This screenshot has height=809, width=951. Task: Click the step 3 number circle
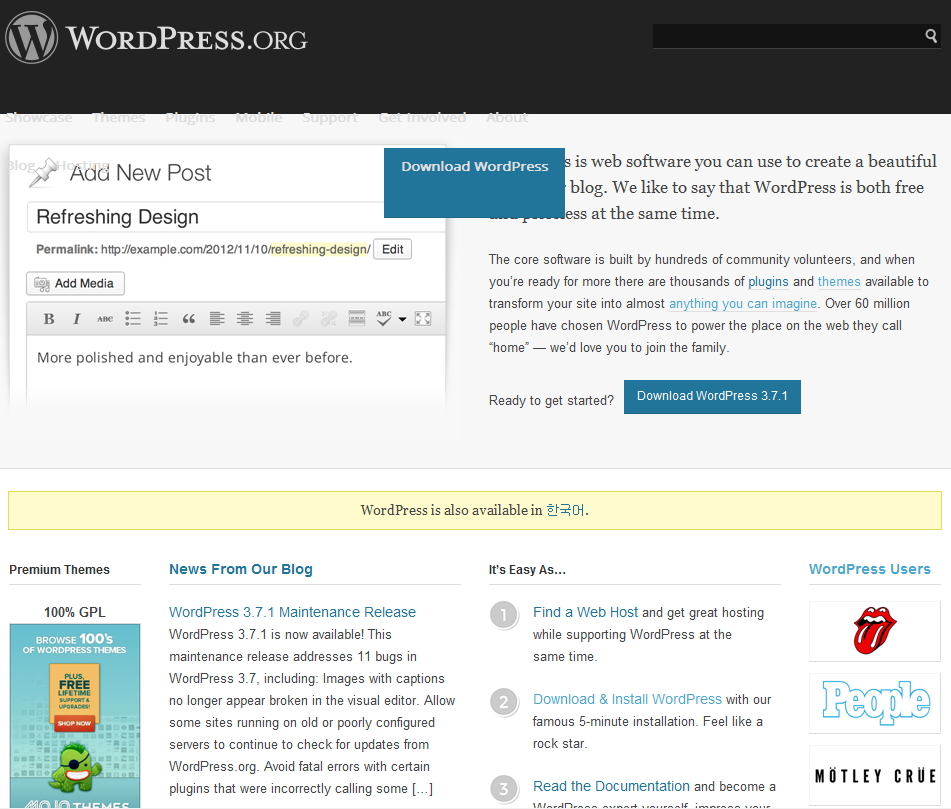(x=503, y=789)
